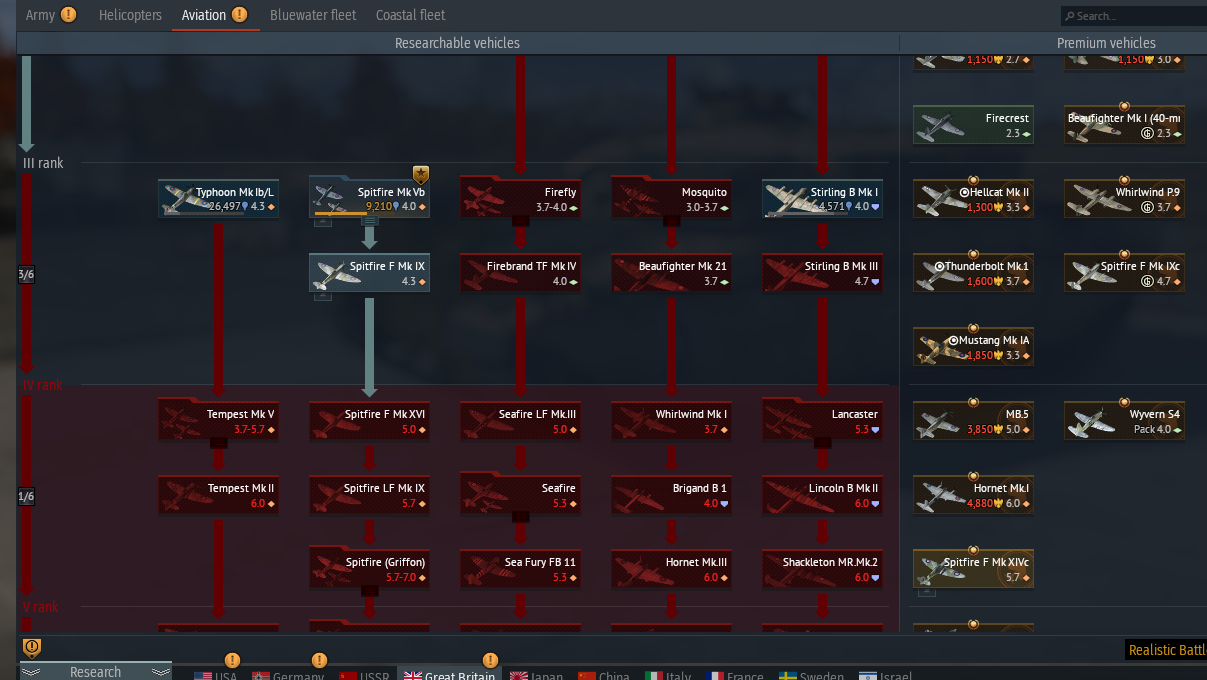Select the Sweden nation tab

(813, 676)
